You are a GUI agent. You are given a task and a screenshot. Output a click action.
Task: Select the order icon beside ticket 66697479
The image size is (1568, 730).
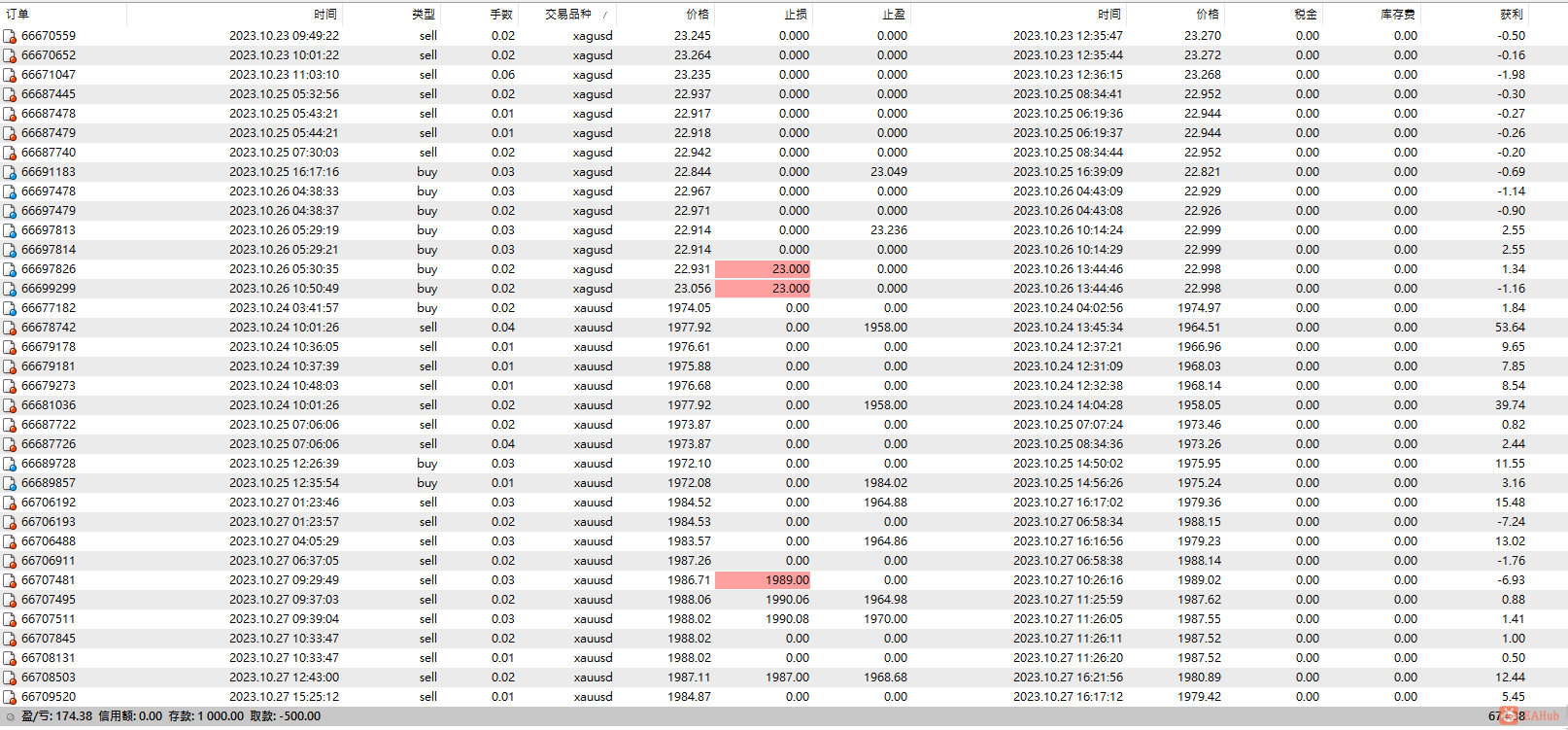pyautogui.click(x=10, y=211)
